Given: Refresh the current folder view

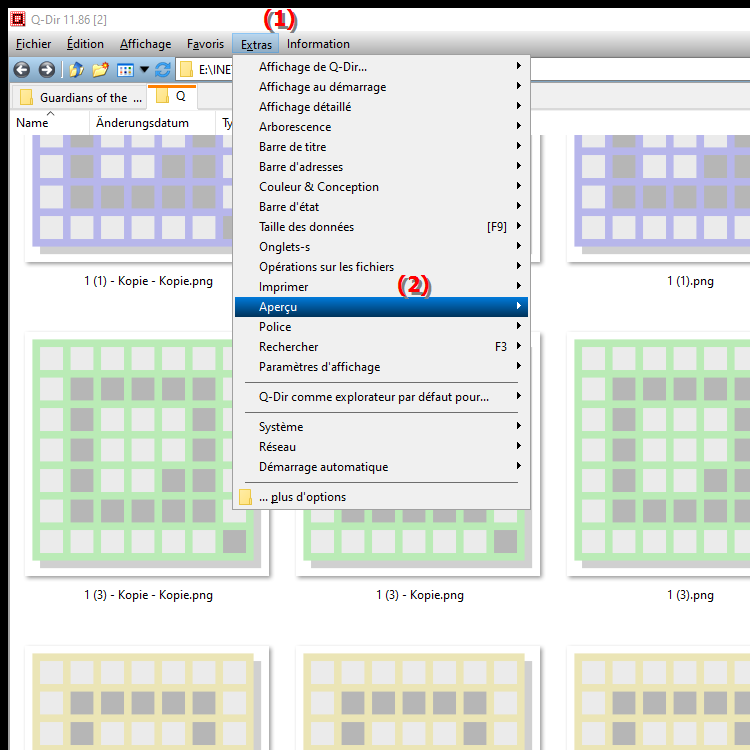Looking at the screenshot, I should (163, 70).
